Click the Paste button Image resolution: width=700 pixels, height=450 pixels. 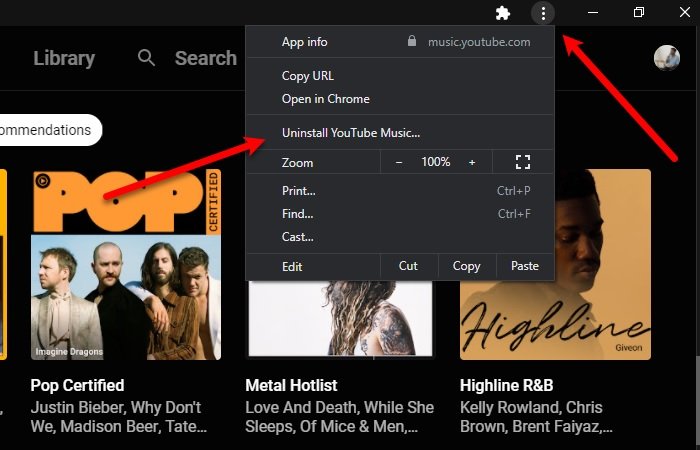click(525, 266)
